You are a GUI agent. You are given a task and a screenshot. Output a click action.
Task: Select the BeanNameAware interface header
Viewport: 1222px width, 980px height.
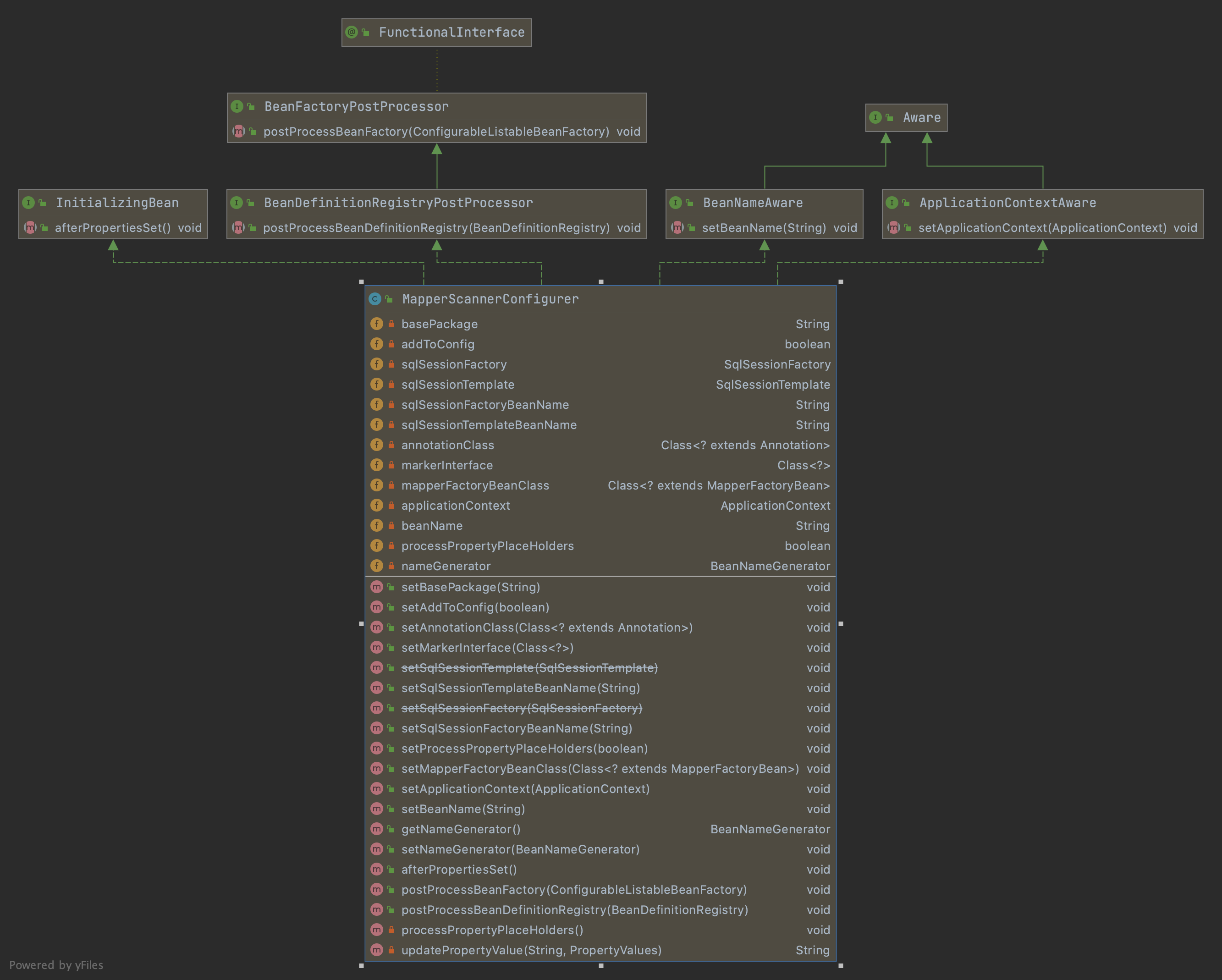[753, 202]
